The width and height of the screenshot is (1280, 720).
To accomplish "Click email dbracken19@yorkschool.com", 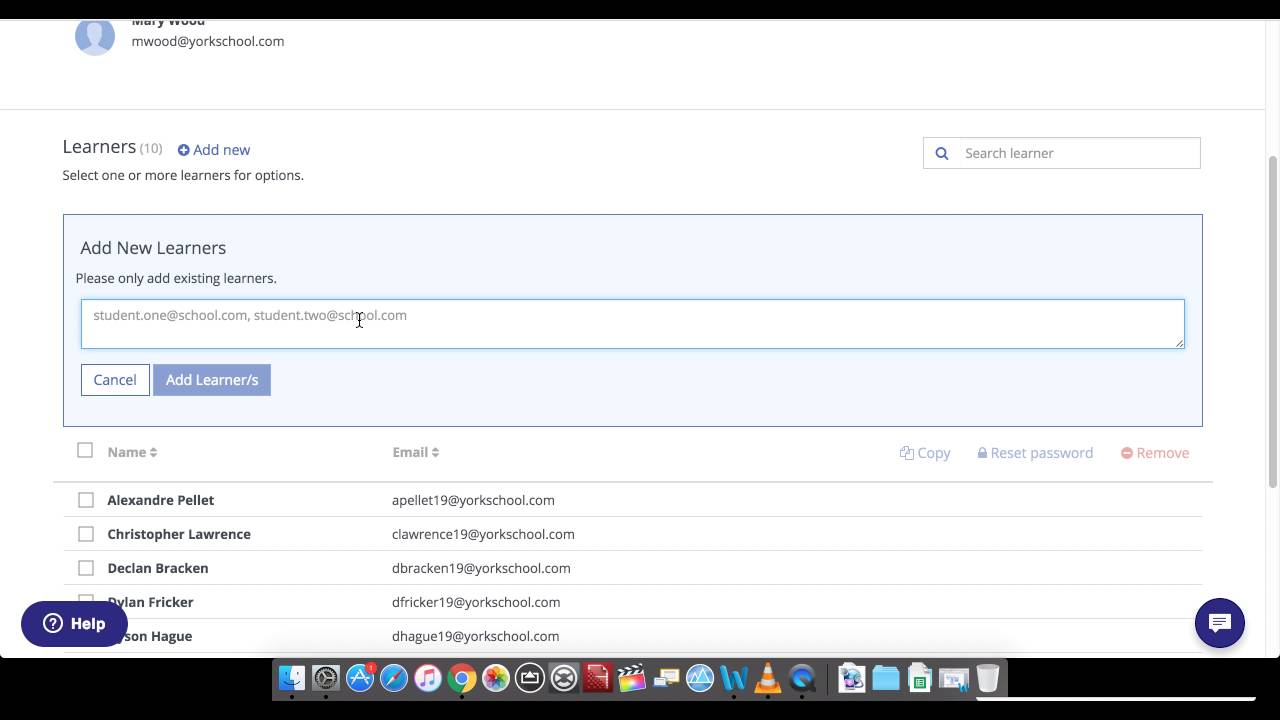I will 481,568.
